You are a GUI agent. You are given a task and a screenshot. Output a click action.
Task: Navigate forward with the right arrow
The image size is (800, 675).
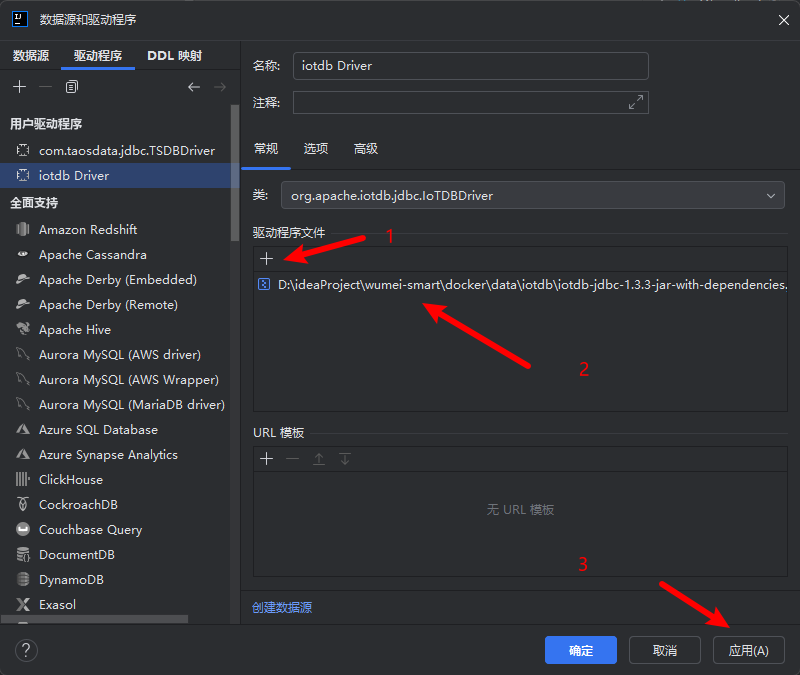click(220, 87)
